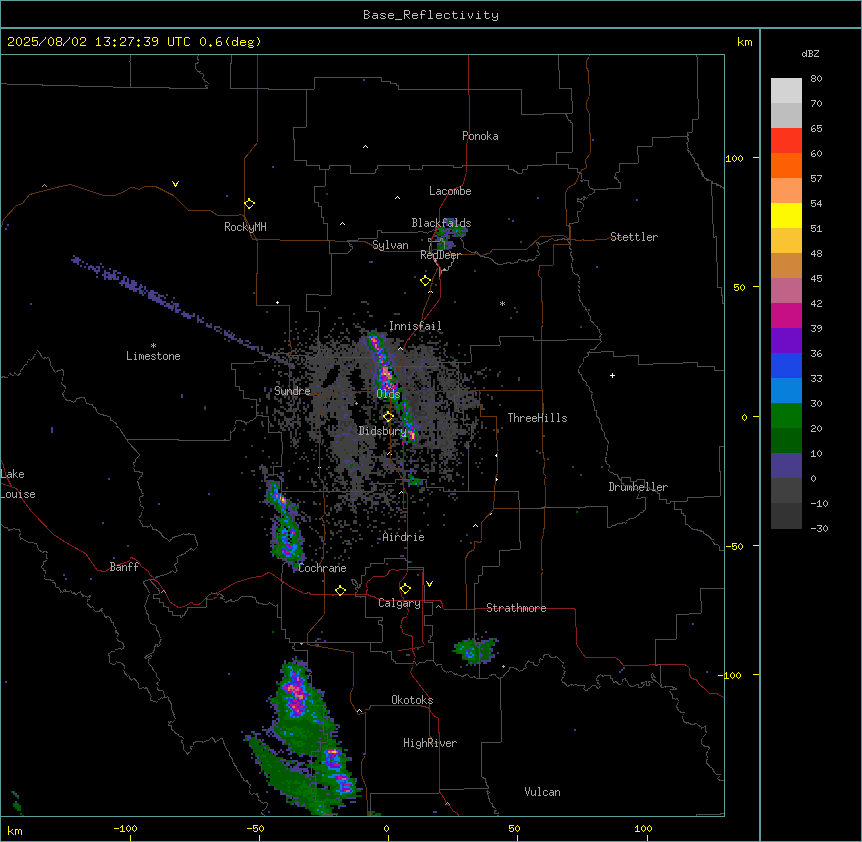Click the blue 33-36 dBZ legend swatch
This screenshot has height=842, width=862.
[x=786, y=365]
